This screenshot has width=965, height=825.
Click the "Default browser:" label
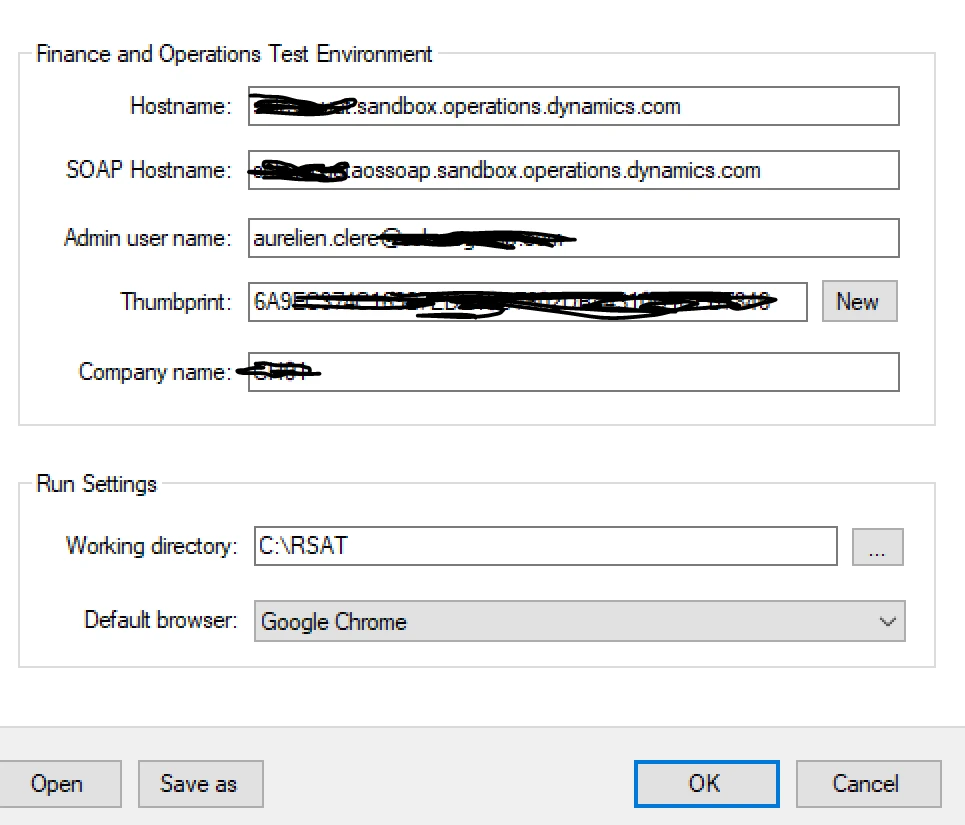click(161, 620)
